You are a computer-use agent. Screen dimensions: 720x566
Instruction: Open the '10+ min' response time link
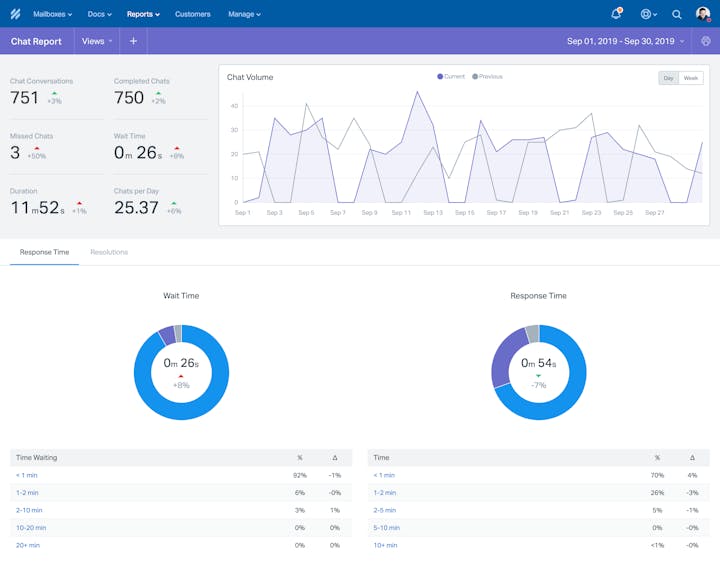coord(385,545)
